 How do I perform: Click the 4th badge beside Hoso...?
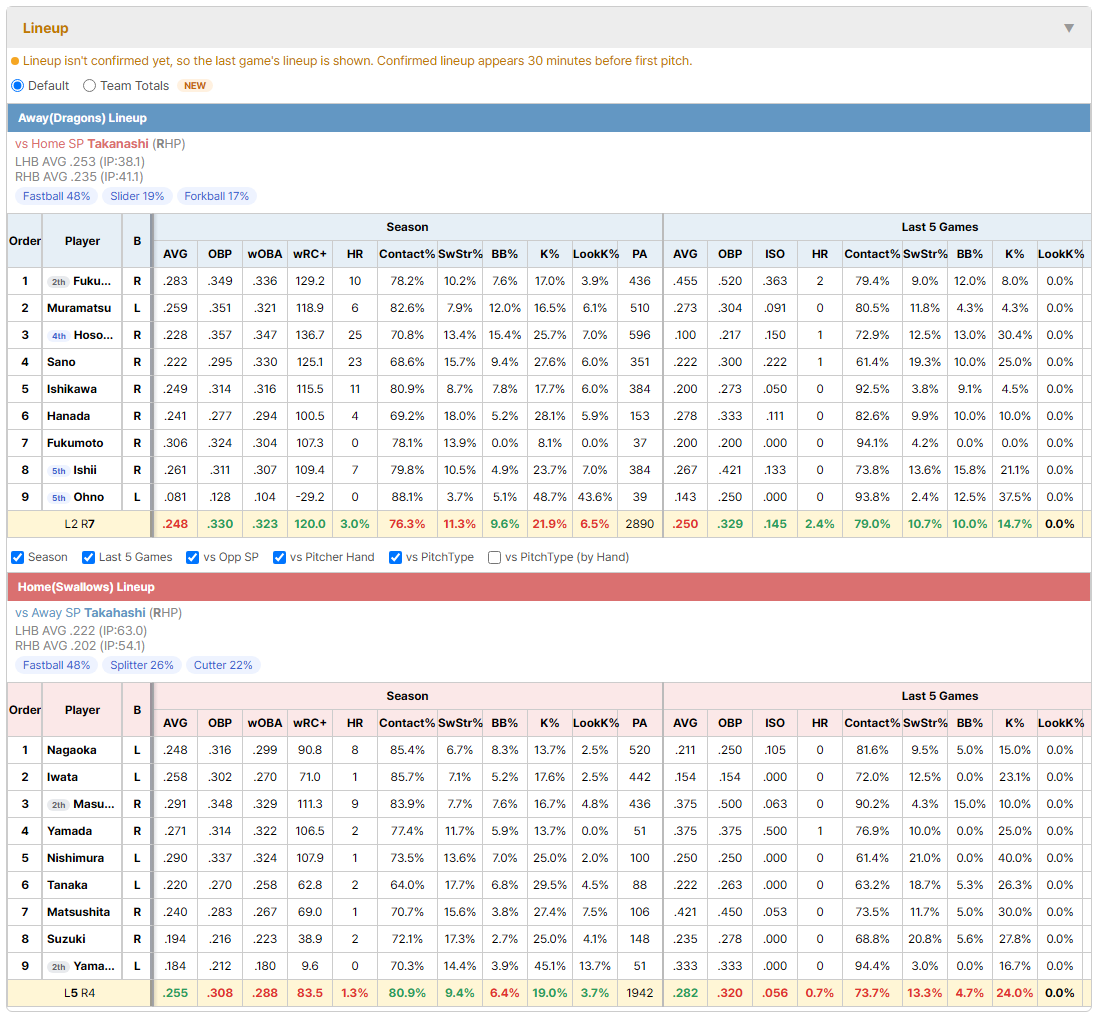click(59, 335)
